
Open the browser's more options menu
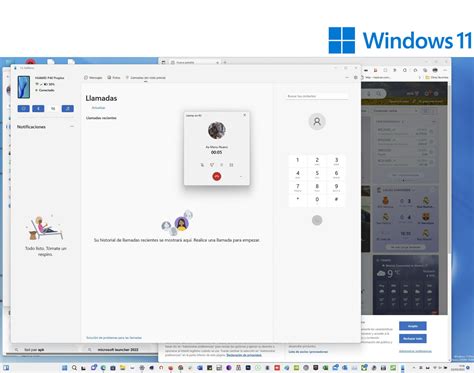pos(445,70)
